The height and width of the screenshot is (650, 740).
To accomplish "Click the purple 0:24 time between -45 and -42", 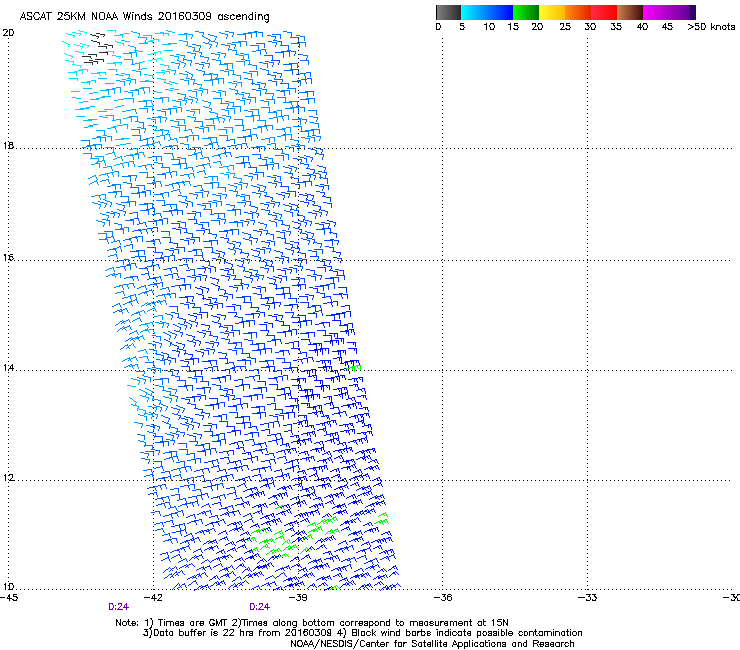I will 118,607.
